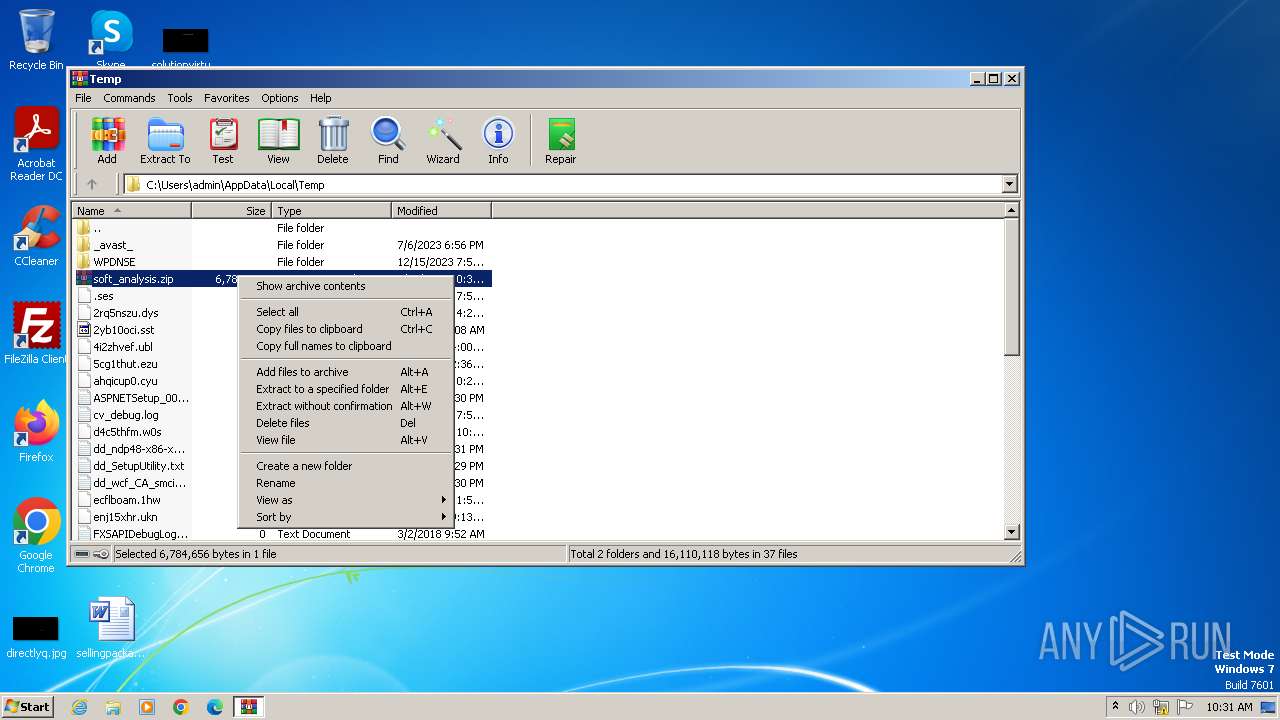Sort by Size column header
The image size is (1280, 720).
(231, 211)
